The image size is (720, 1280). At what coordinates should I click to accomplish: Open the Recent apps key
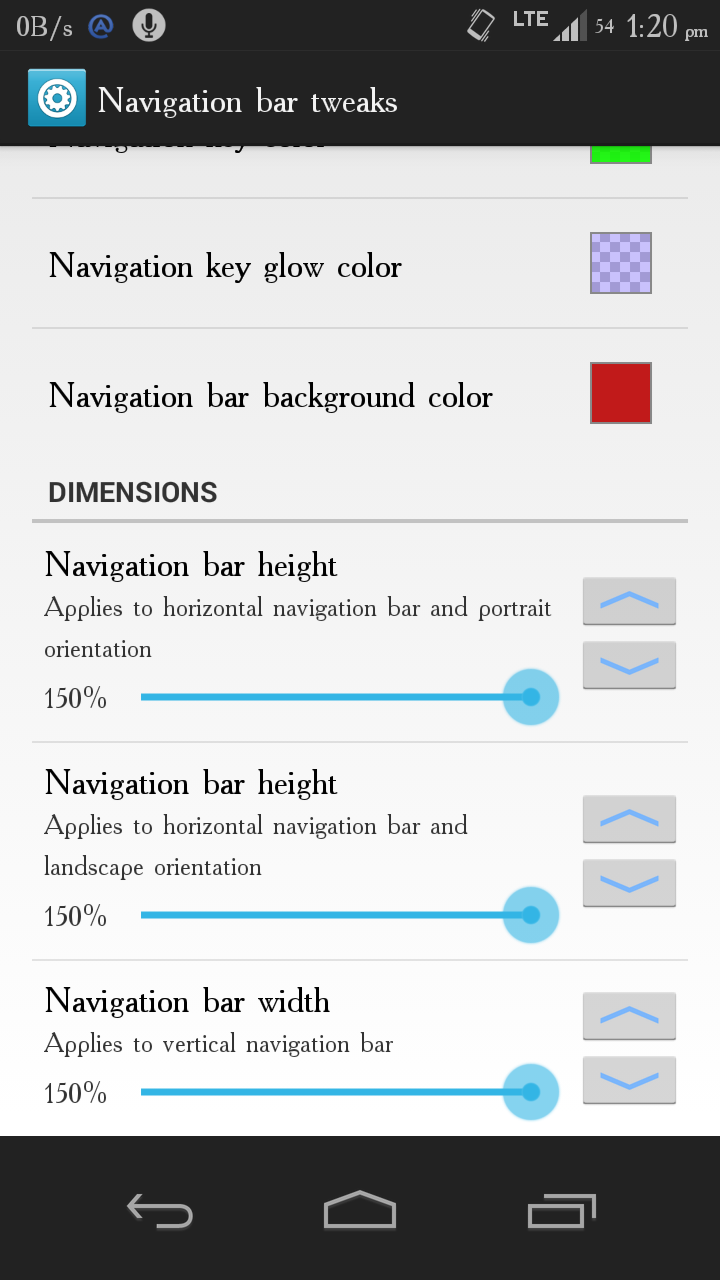click(561, 1211)
